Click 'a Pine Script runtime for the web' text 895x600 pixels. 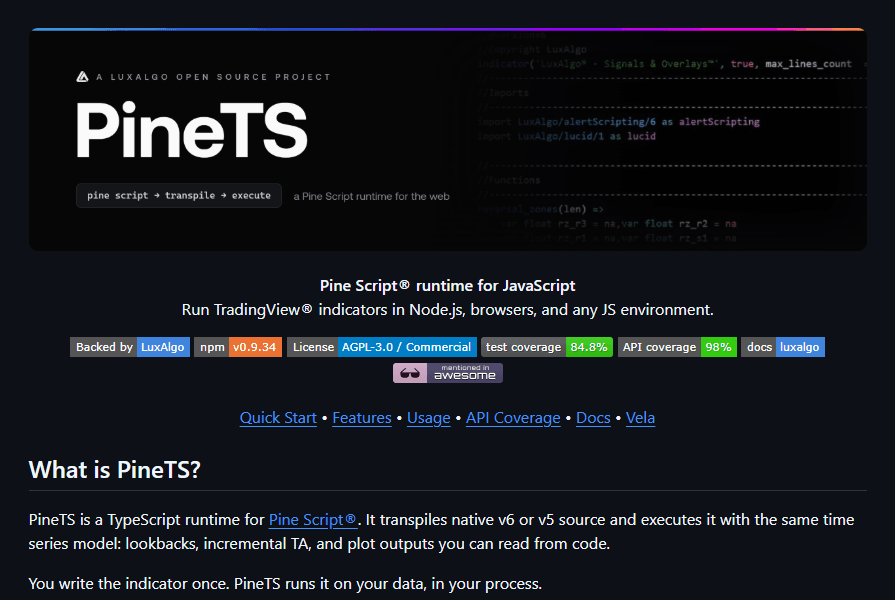point(372,196)
